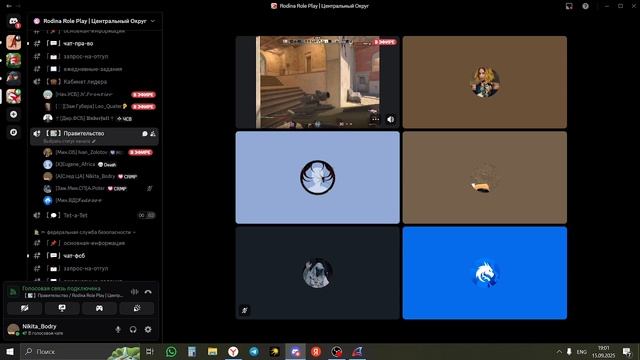Image resolution: width=640 pixels, height=360 pixels.
Task: Open Nikita_Bodry profile in user panel
Action: pyautogui.click(x=39, y=329)
